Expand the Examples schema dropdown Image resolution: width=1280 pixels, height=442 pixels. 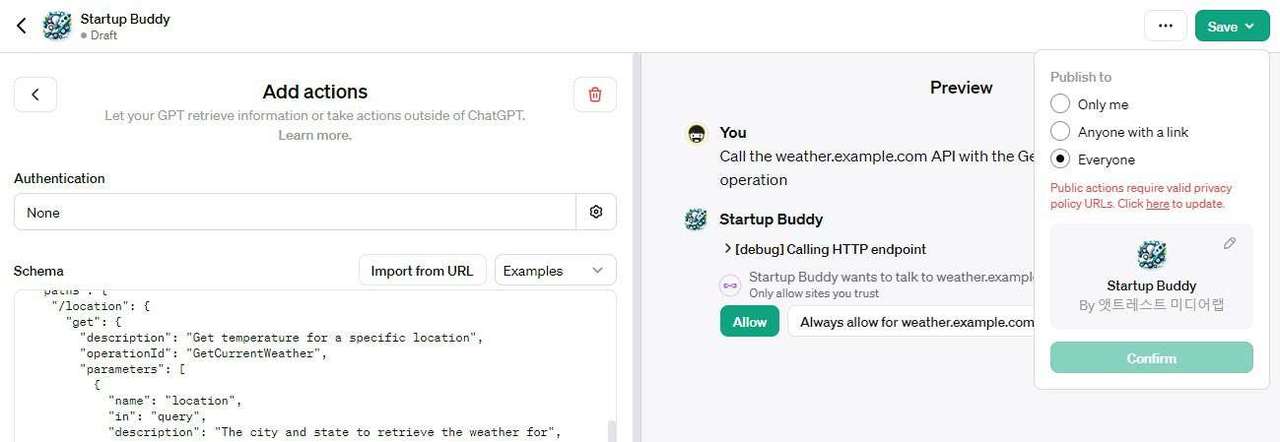(556, 270)
